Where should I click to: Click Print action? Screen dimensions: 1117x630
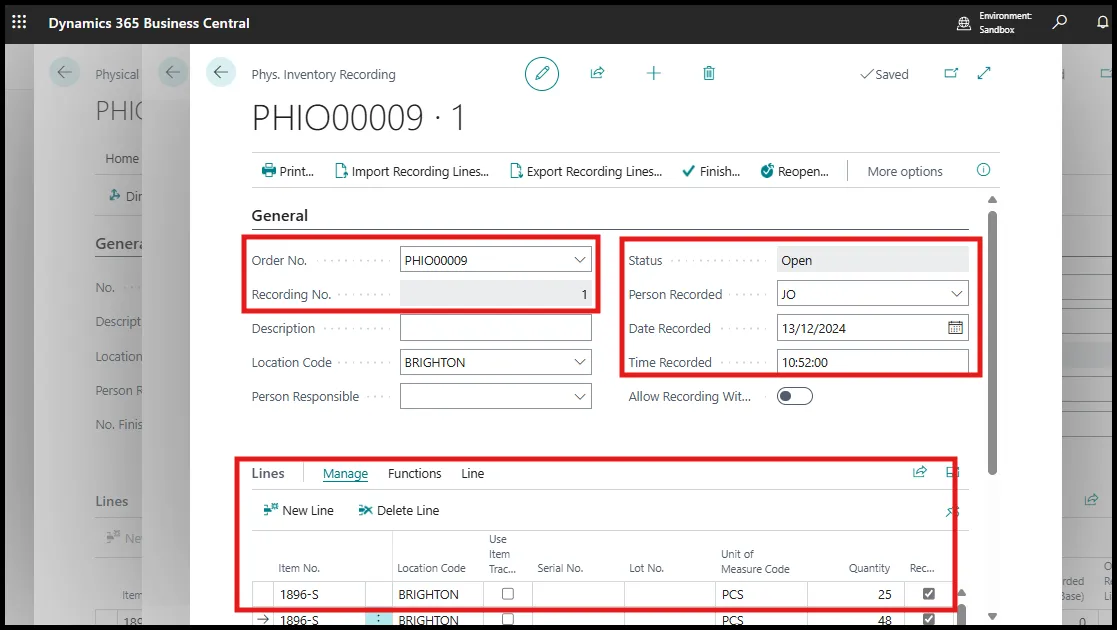[288, 171]
